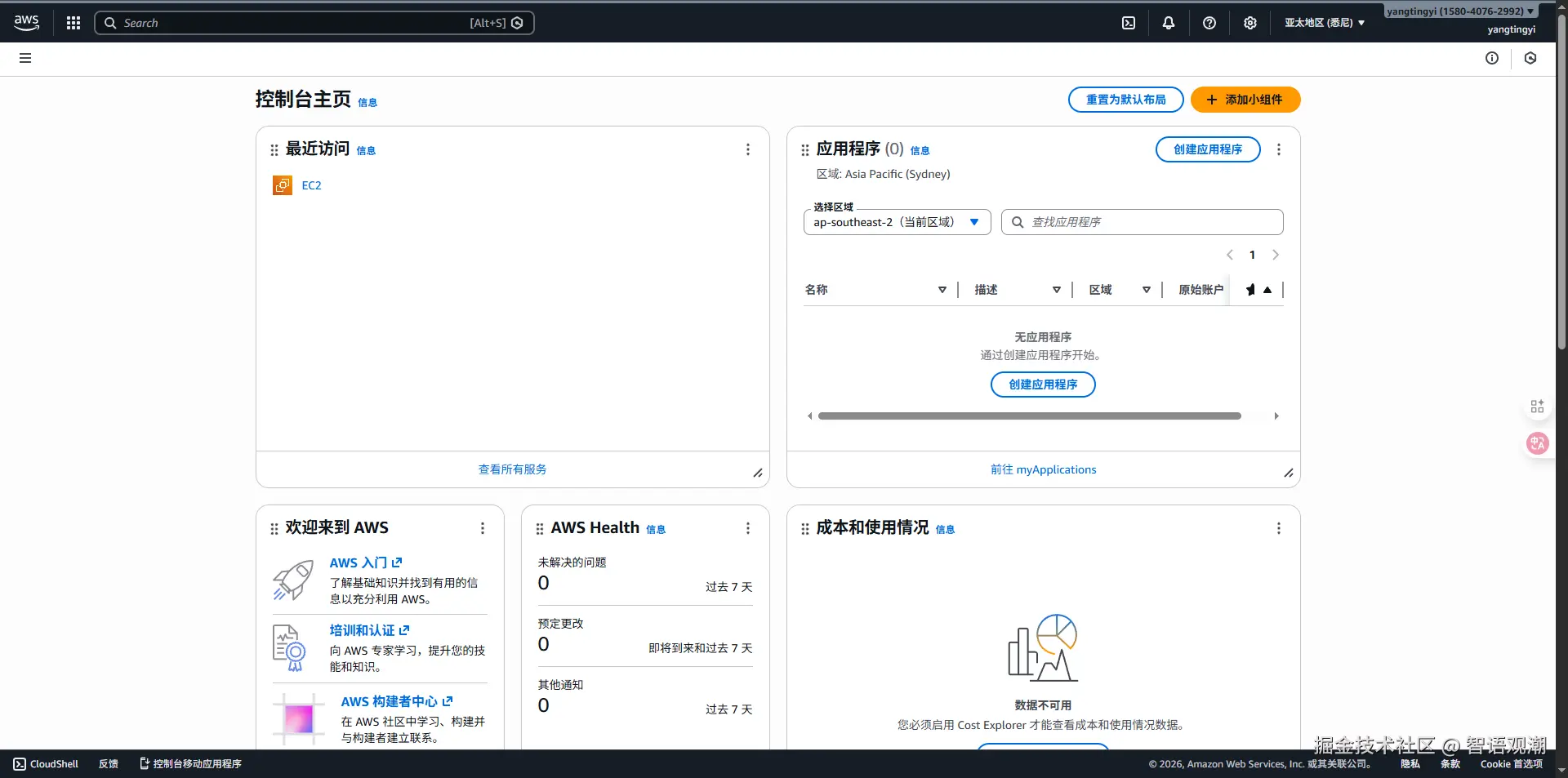Sort applications by Region (区域) column

click(x=1146, y=290)
